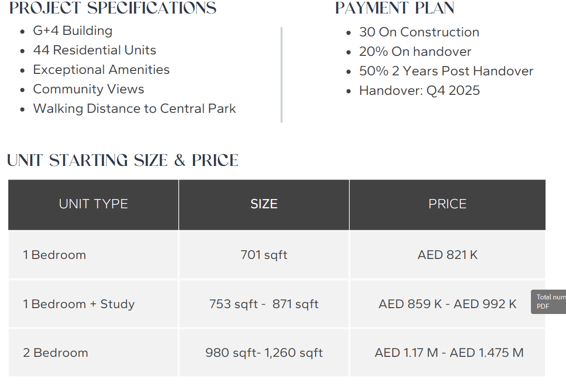This screenshot has width=566, height=384.
Task: Click the 701 sqft size cell
Action: (264, 255)
